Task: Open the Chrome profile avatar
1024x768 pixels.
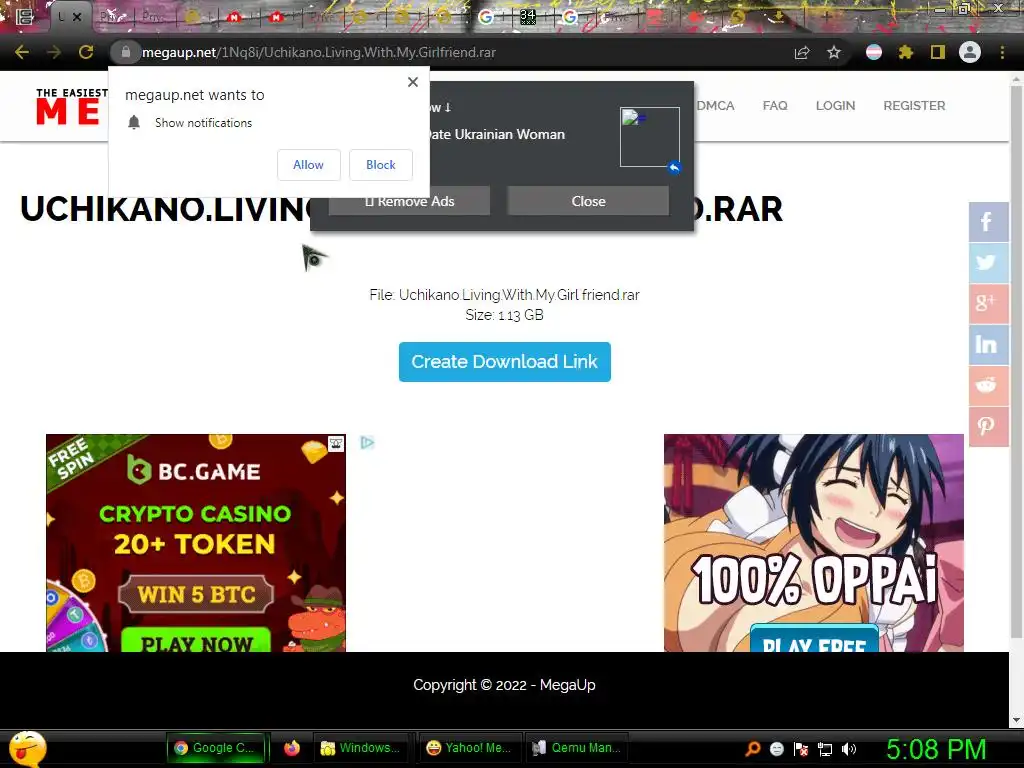Action: (970, 52)
